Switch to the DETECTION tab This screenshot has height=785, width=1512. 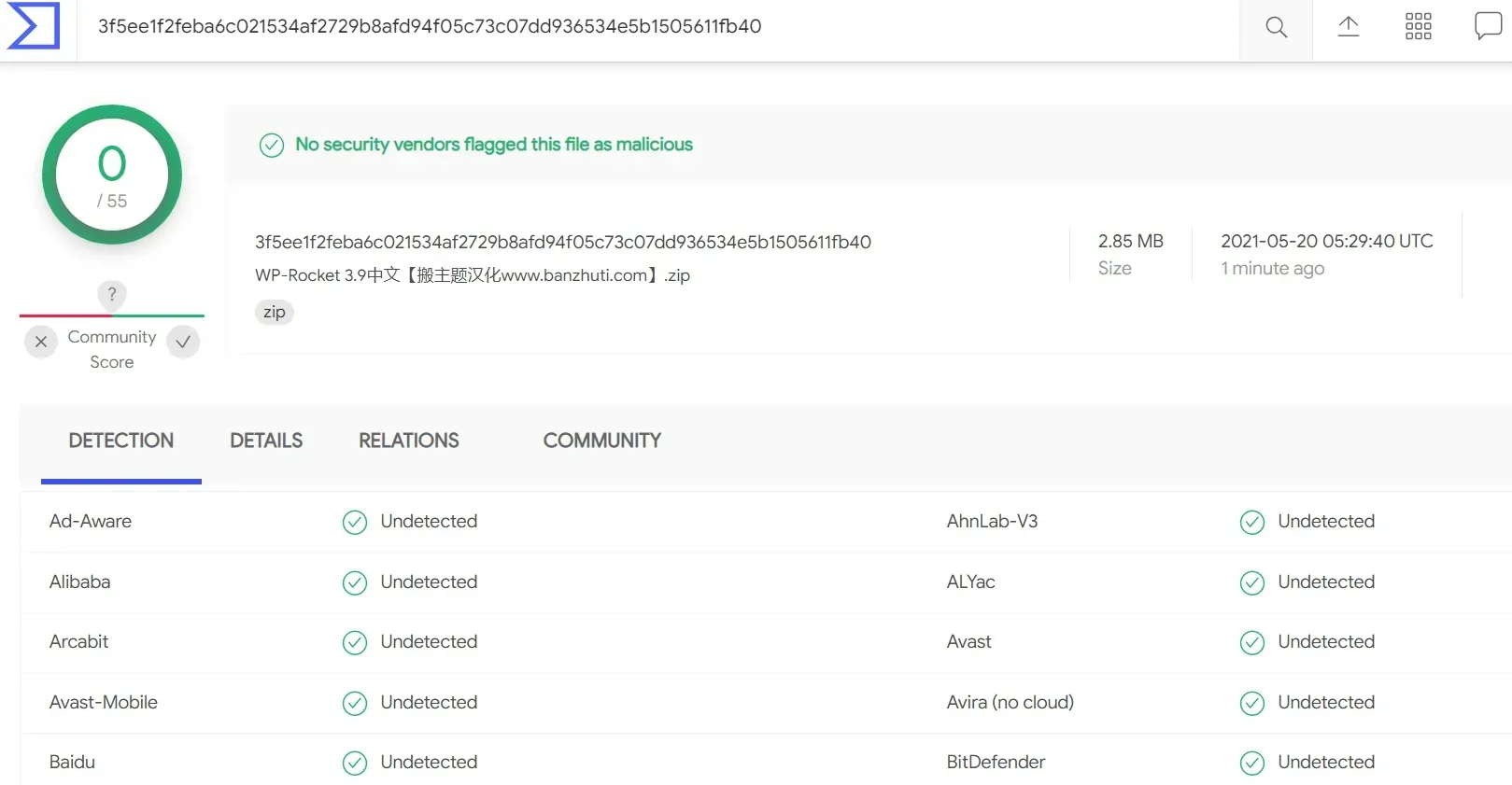coord(121,441)
